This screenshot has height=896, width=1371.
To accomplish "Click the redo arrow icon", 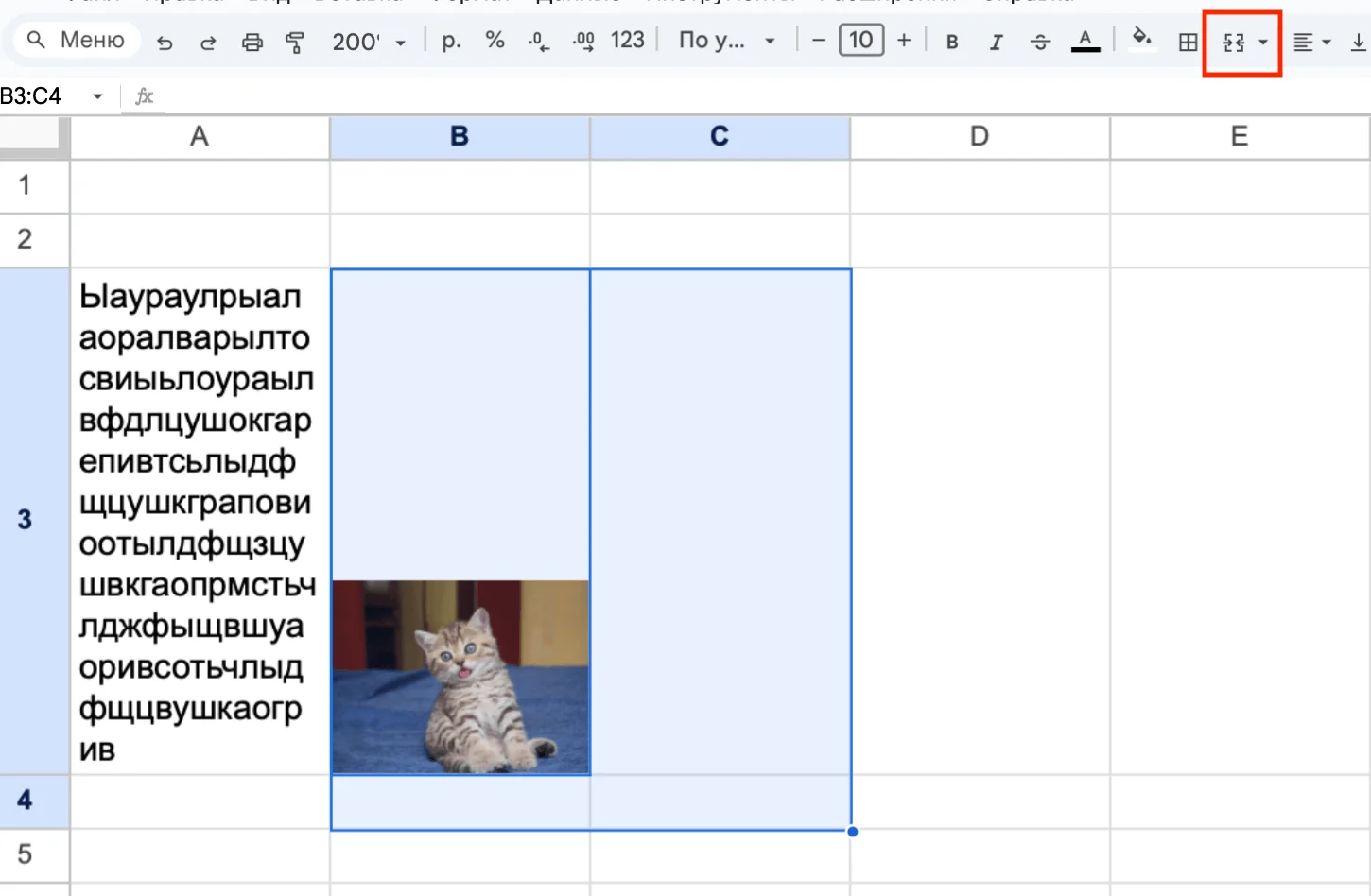I will pos(208,42).
